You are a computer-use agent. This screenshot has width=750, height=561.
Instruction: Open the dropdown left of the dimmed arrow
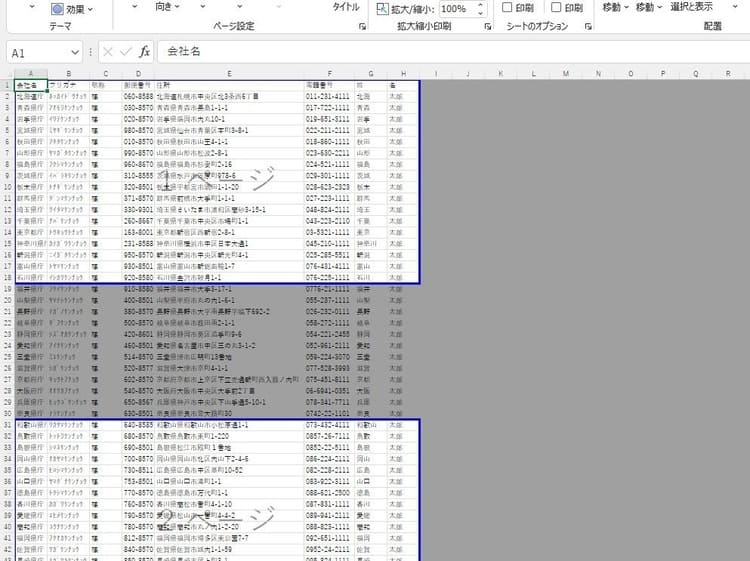240,7
